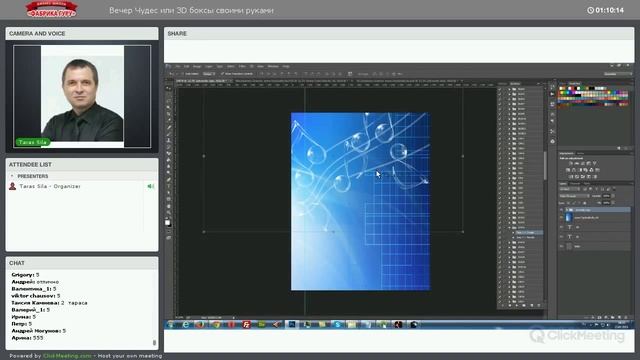Select the Gradient tool
This screenshot has width=640, height=360.
[168, 160]
